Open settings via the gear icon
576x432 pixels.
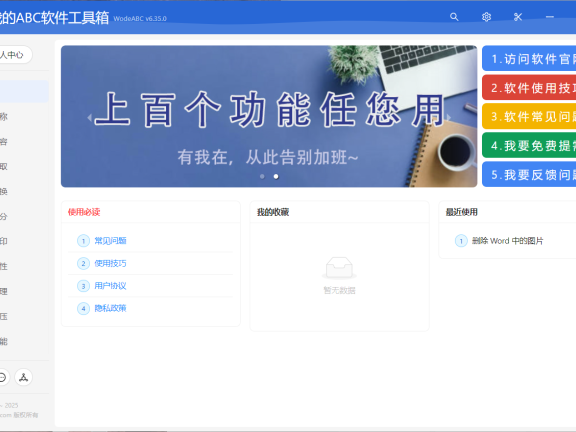(x=486, y=17)
